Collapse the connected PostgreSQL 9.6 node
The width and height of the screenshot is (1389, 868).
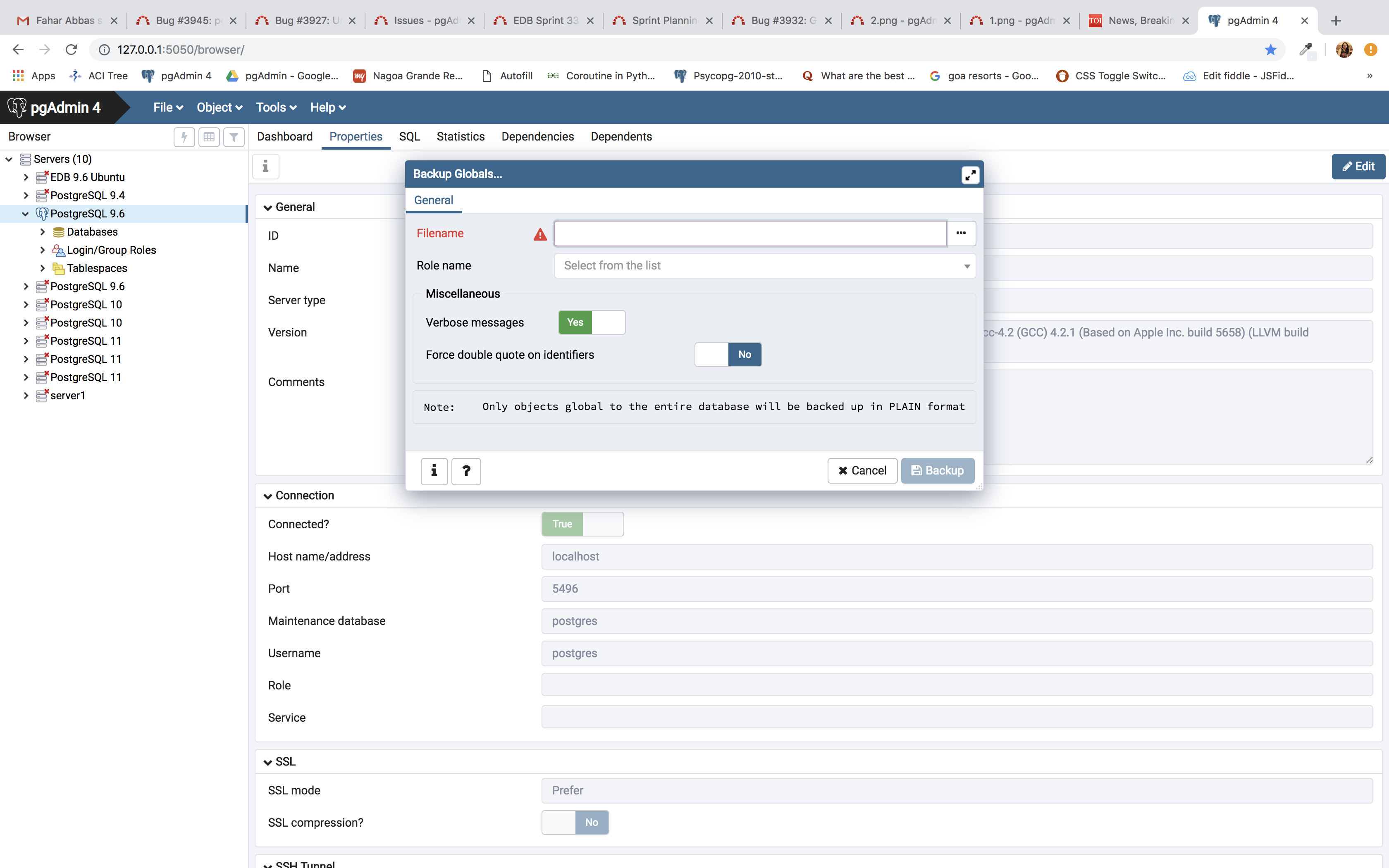tap(25, 214)
